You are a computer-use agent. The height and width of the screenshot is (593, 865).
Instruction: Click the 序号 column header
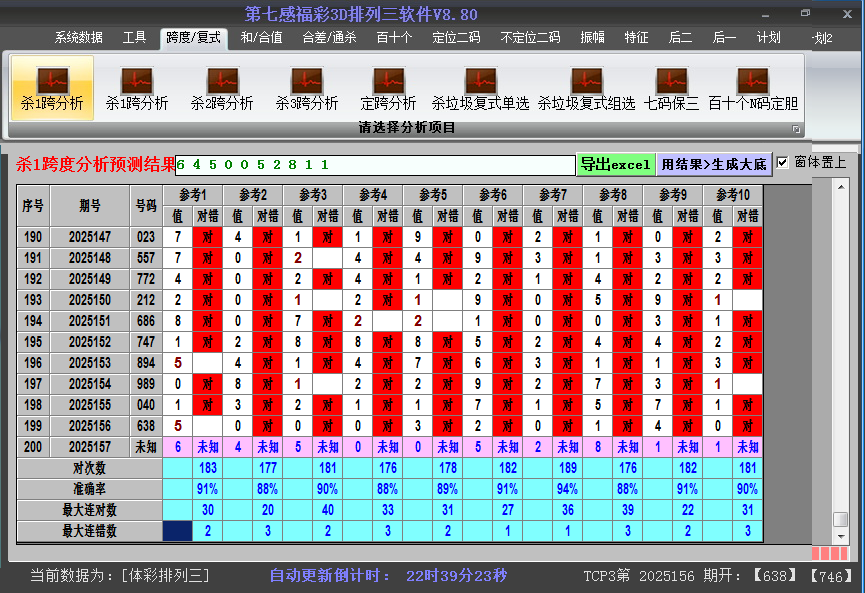click(33, 206)
